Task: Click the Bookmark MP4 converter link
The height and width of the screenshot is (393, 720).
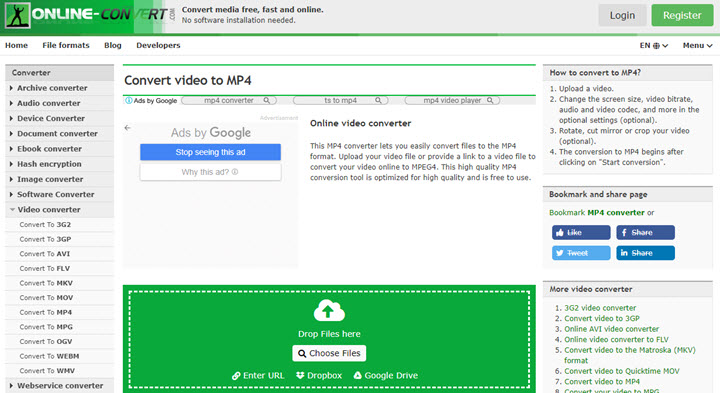Action: [x=597, y=213]
